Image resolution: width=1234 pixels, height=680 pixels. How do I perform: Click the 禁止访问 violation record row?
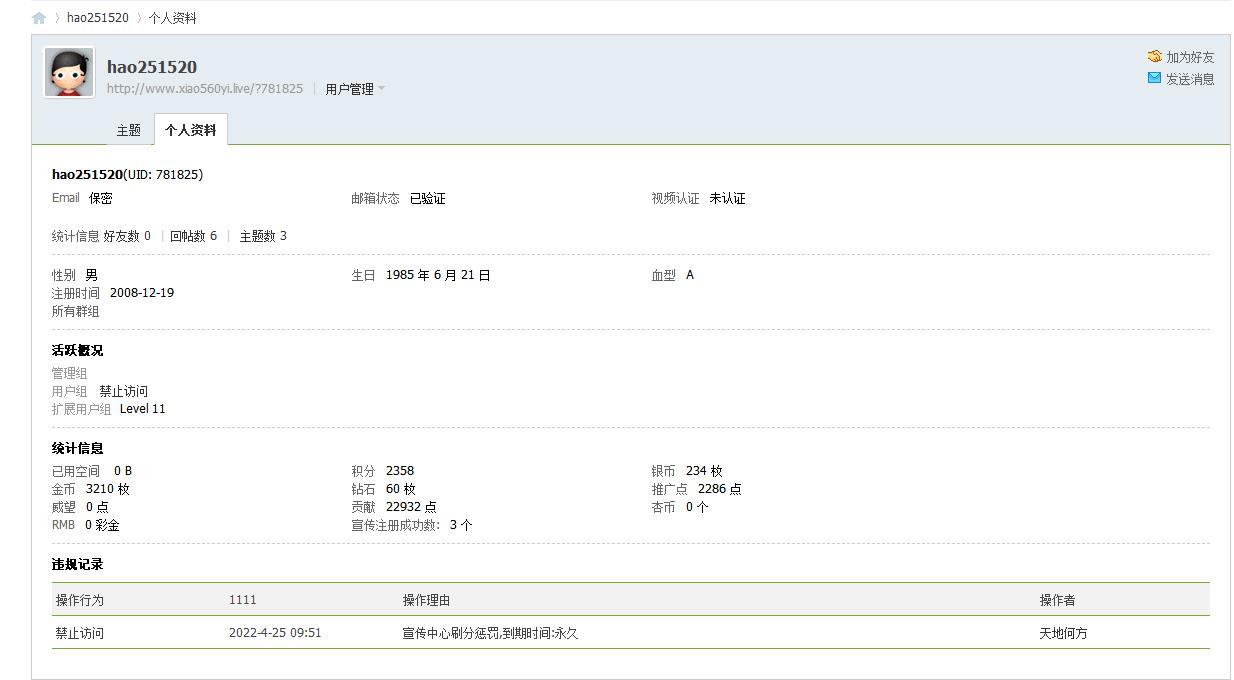click(x=80, y=633)
